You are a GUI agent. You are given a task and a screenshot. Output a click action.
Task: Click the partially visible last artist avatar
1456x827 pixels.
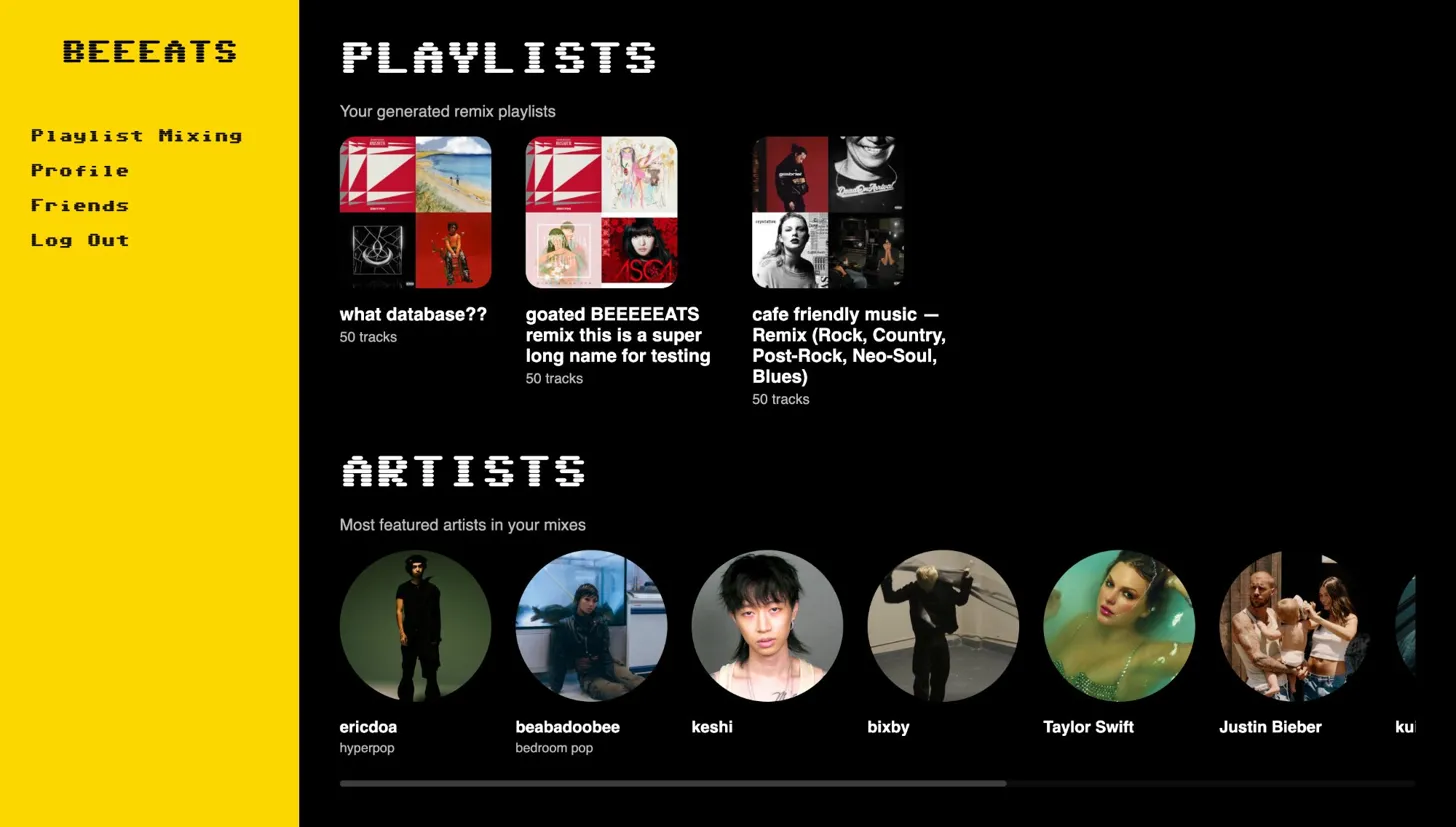[1405, 626]
